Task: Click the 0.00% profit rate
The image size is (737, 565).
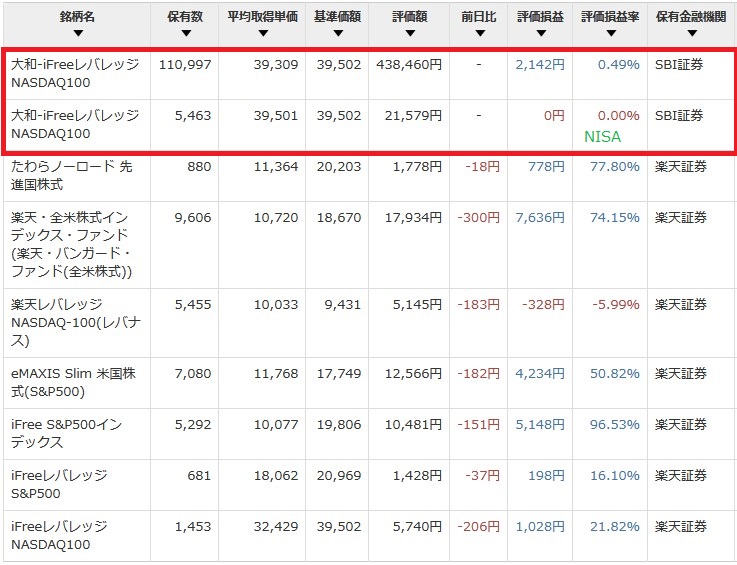Action: pos(619,116)
